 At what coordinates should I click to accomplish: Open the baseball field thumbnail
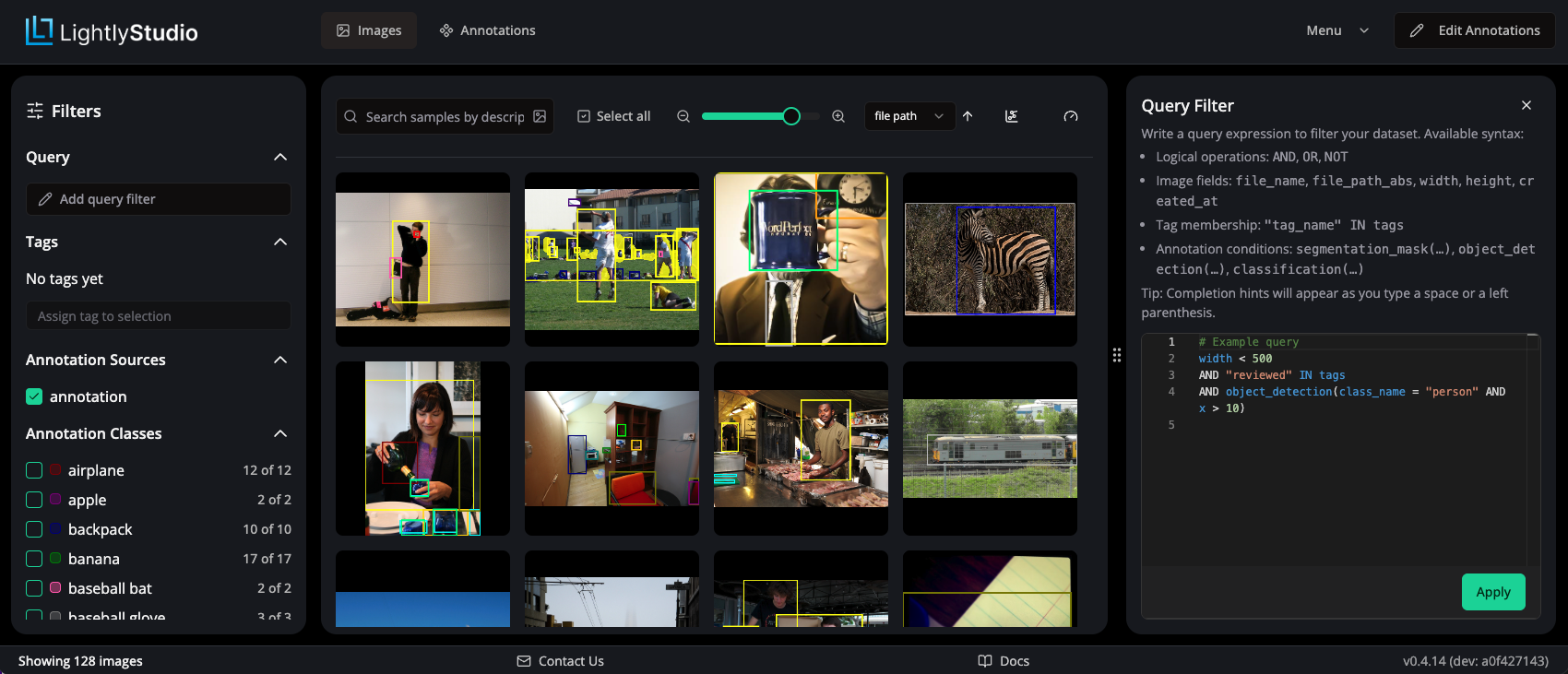click(x=612, y=259)
